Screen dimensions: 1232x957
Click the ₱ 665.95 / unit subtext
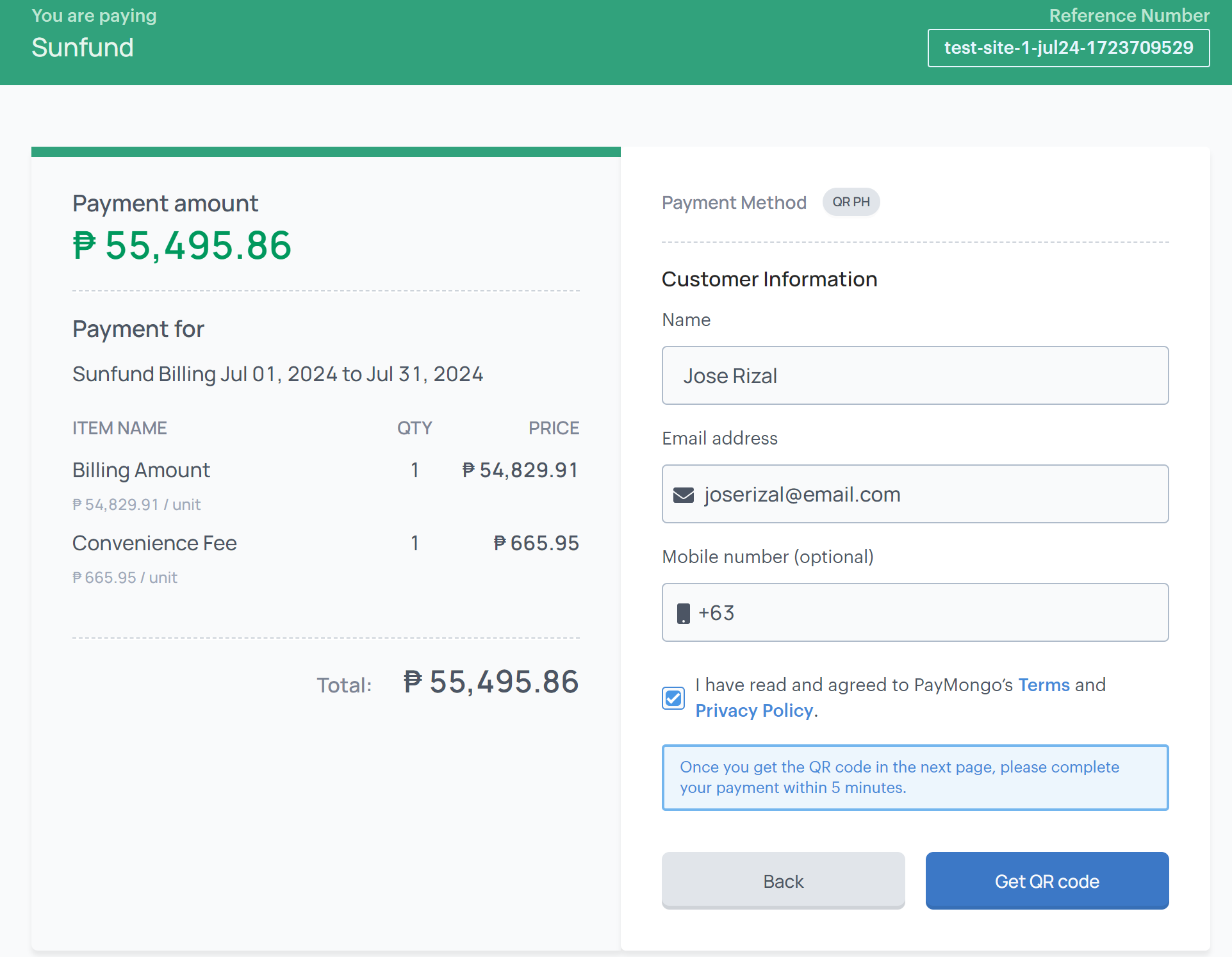[125, 578]
